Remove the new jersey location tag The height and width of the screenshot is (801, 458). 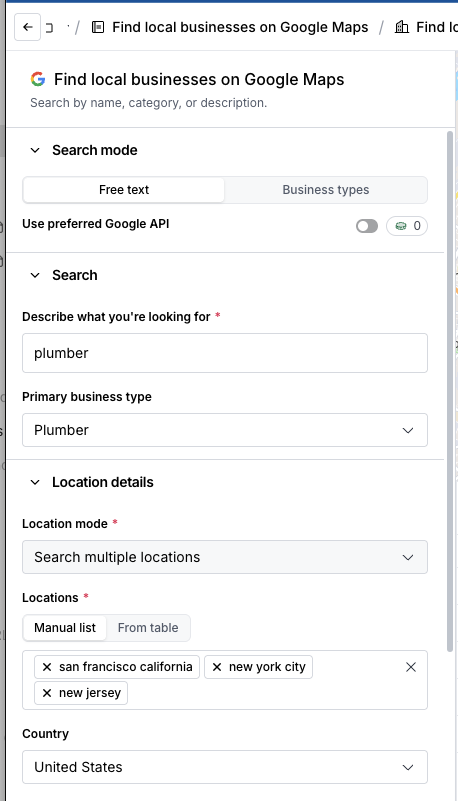pyautogui.click(x=47, y=693)
